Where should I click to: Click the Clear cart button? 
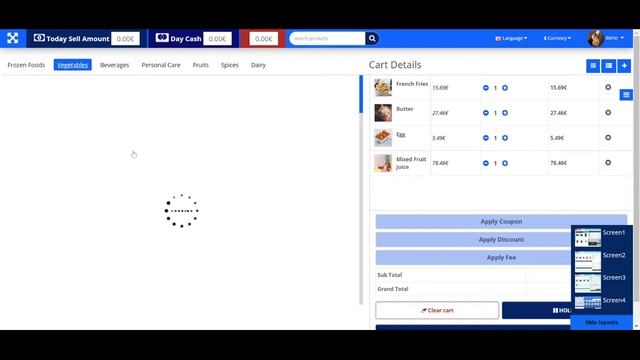[437, 310]
